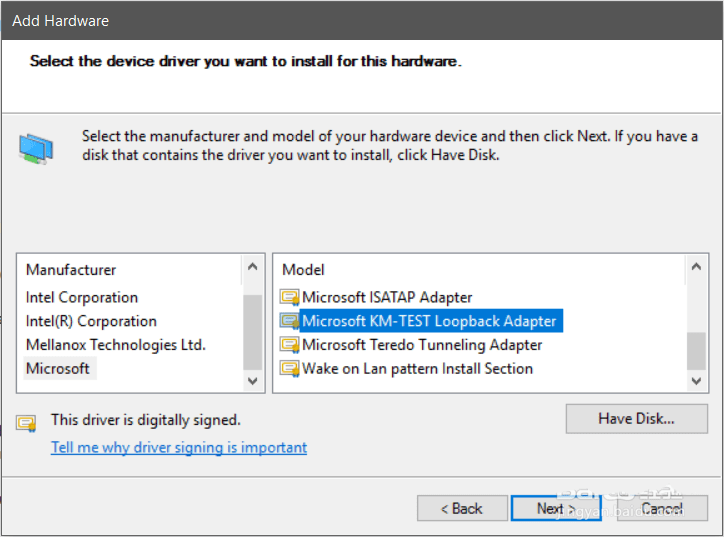This screenshot has width=724, height=537.
Task: Choose Mellanox Technologies Ltd. manufacturer
Action: coord(115,345)
